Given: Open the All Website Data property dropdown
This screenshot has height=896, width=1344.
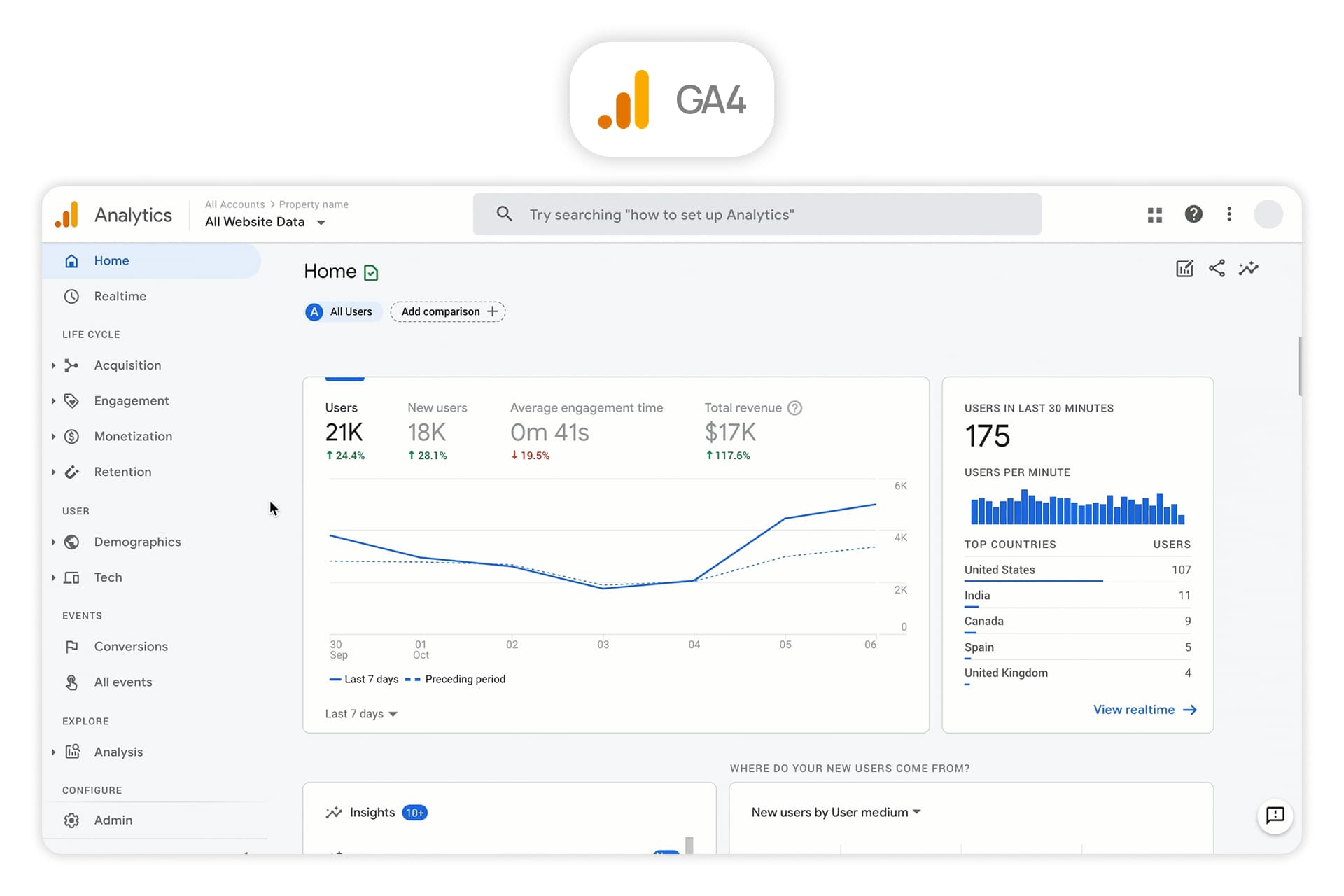Looking at the screenshot, I should (x=265, y=221).
